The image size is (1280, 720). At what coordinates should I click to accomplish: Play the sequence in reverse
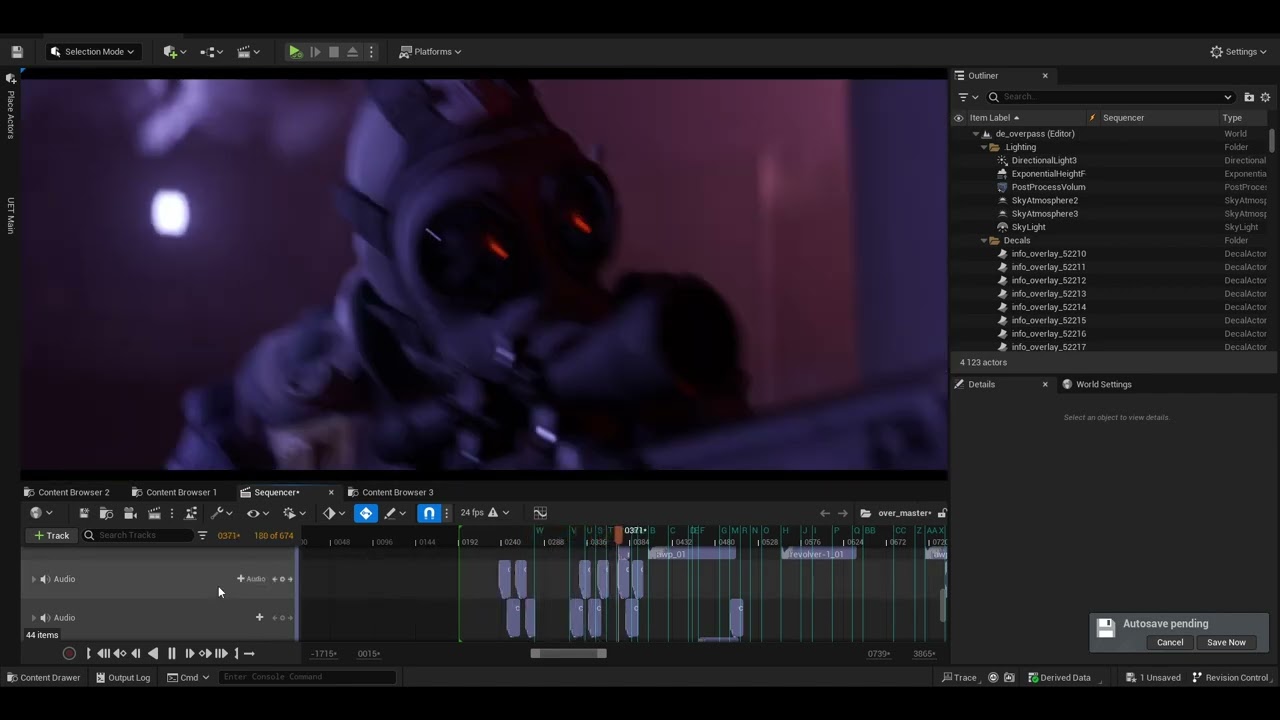(x=152, y=654)
